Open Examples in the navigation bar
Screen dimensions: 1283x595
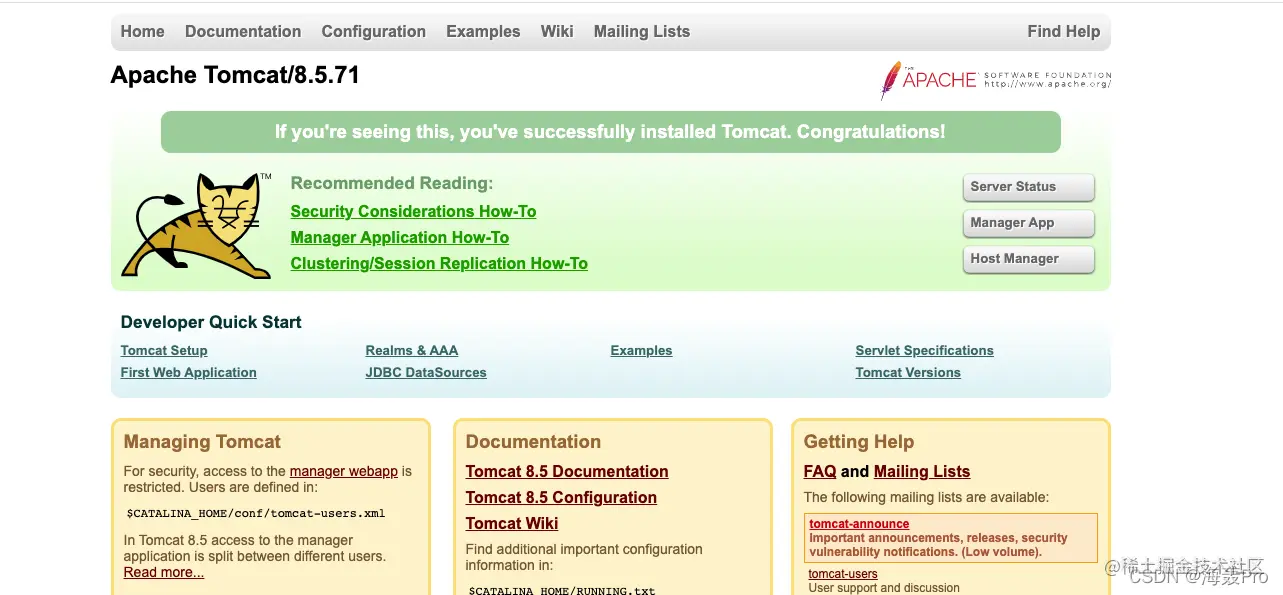[x=483, y=32]
